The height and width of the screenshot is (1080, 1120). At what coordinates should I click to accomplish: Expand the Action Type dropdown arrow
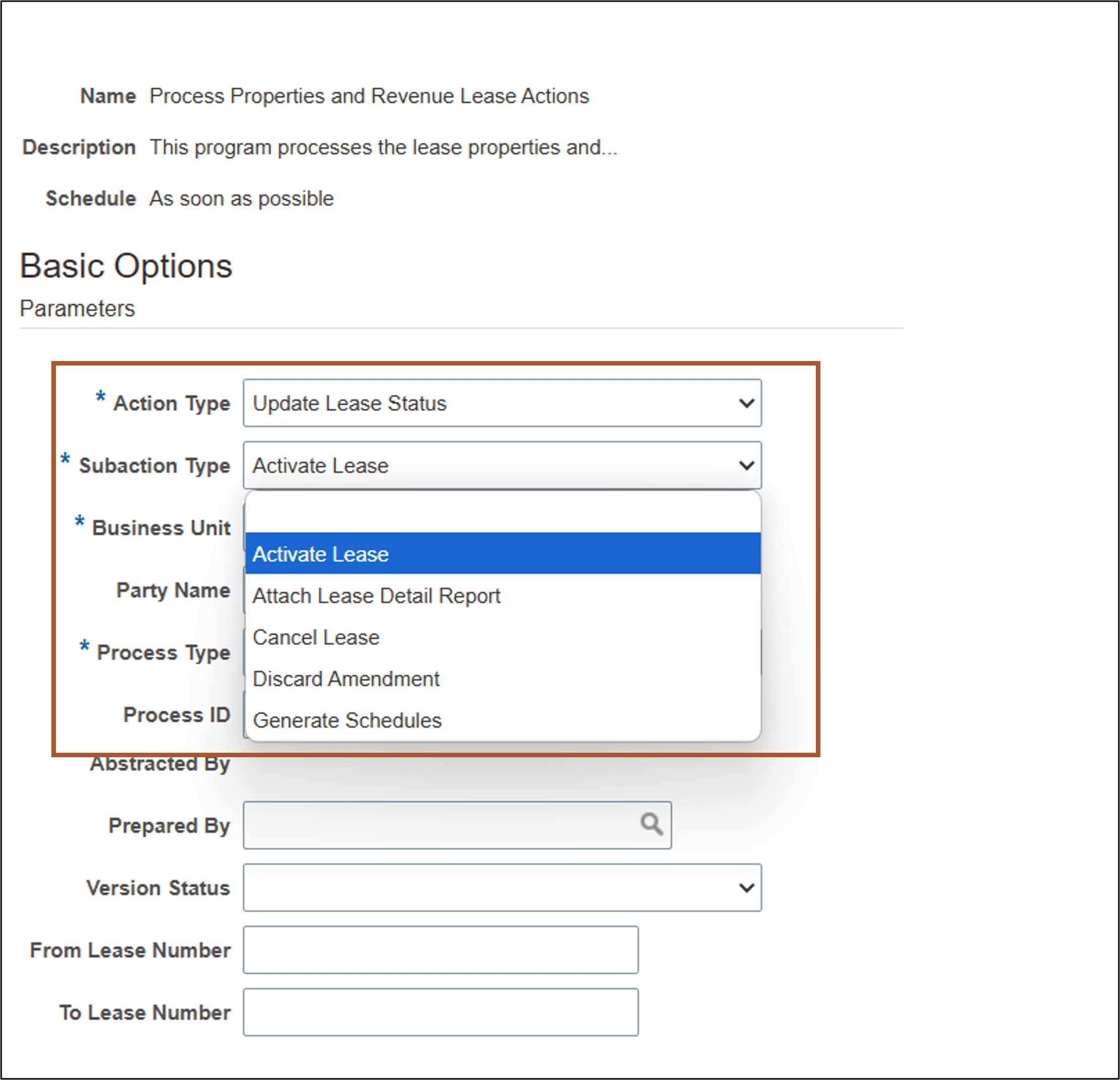tap(746, 403)
